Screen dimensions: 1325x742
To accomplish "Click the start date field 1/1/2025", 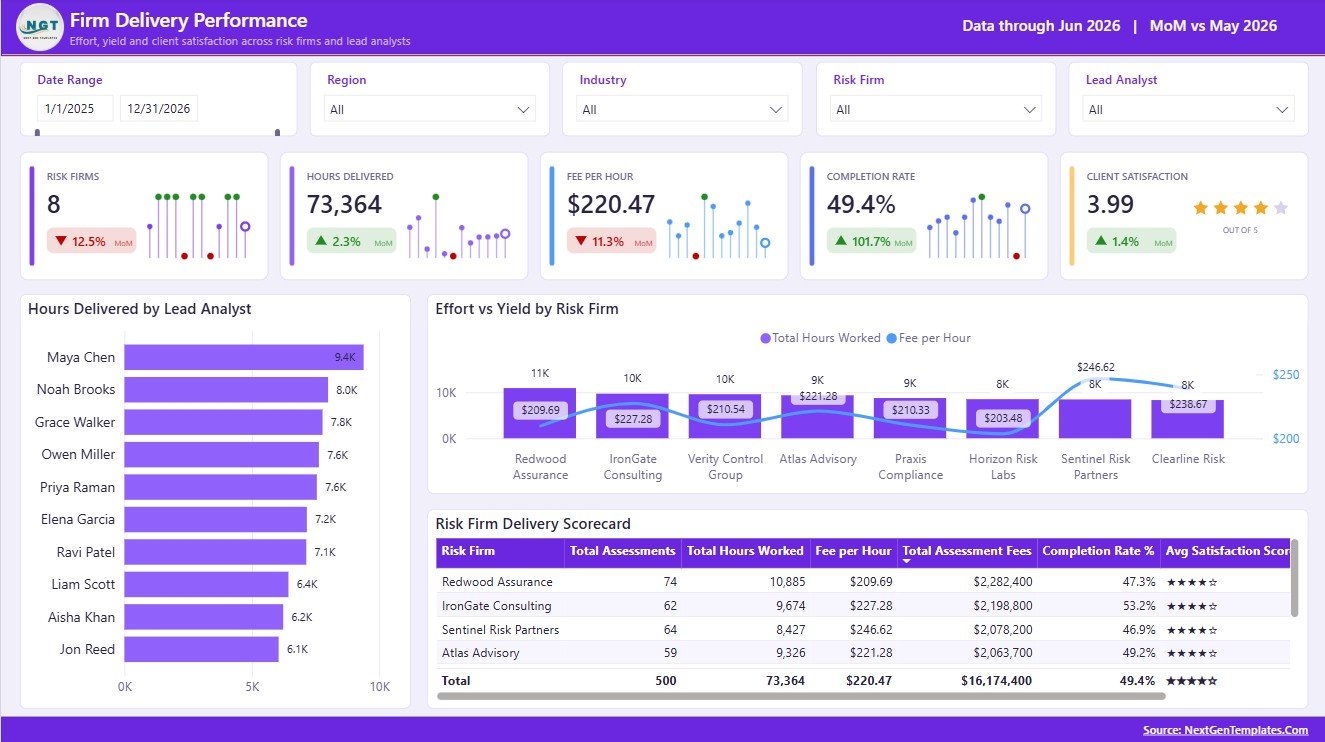I will 76,109.
